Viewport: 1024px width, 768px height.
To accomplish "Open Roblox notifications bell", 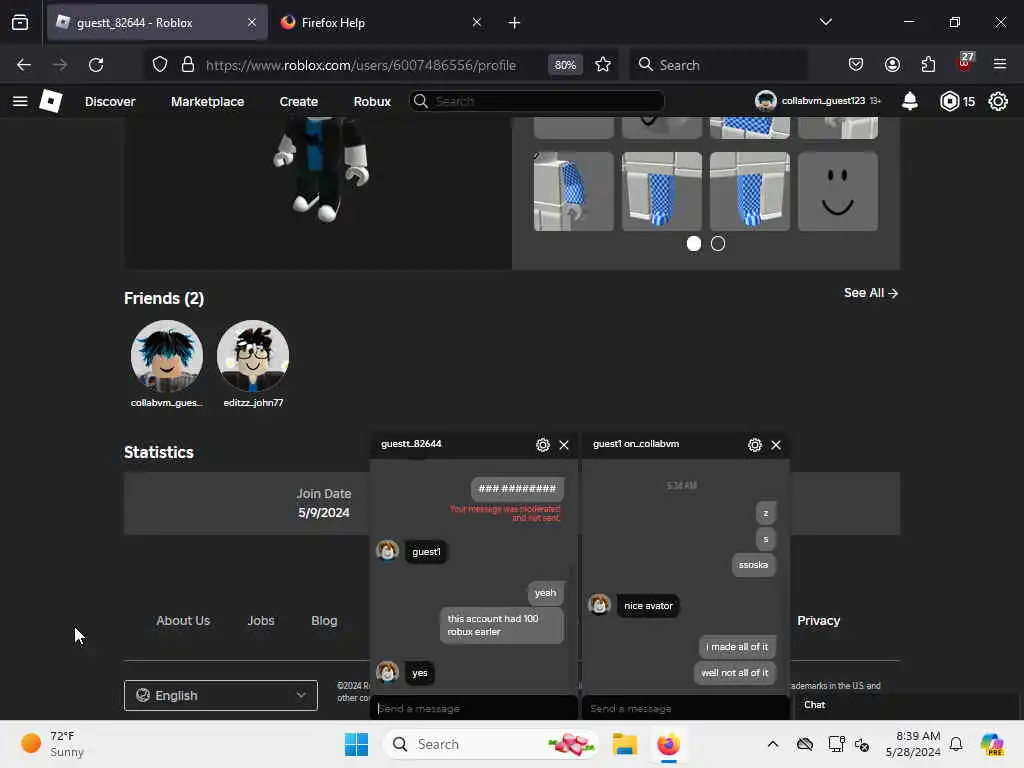I will click(x=910, y=101).
